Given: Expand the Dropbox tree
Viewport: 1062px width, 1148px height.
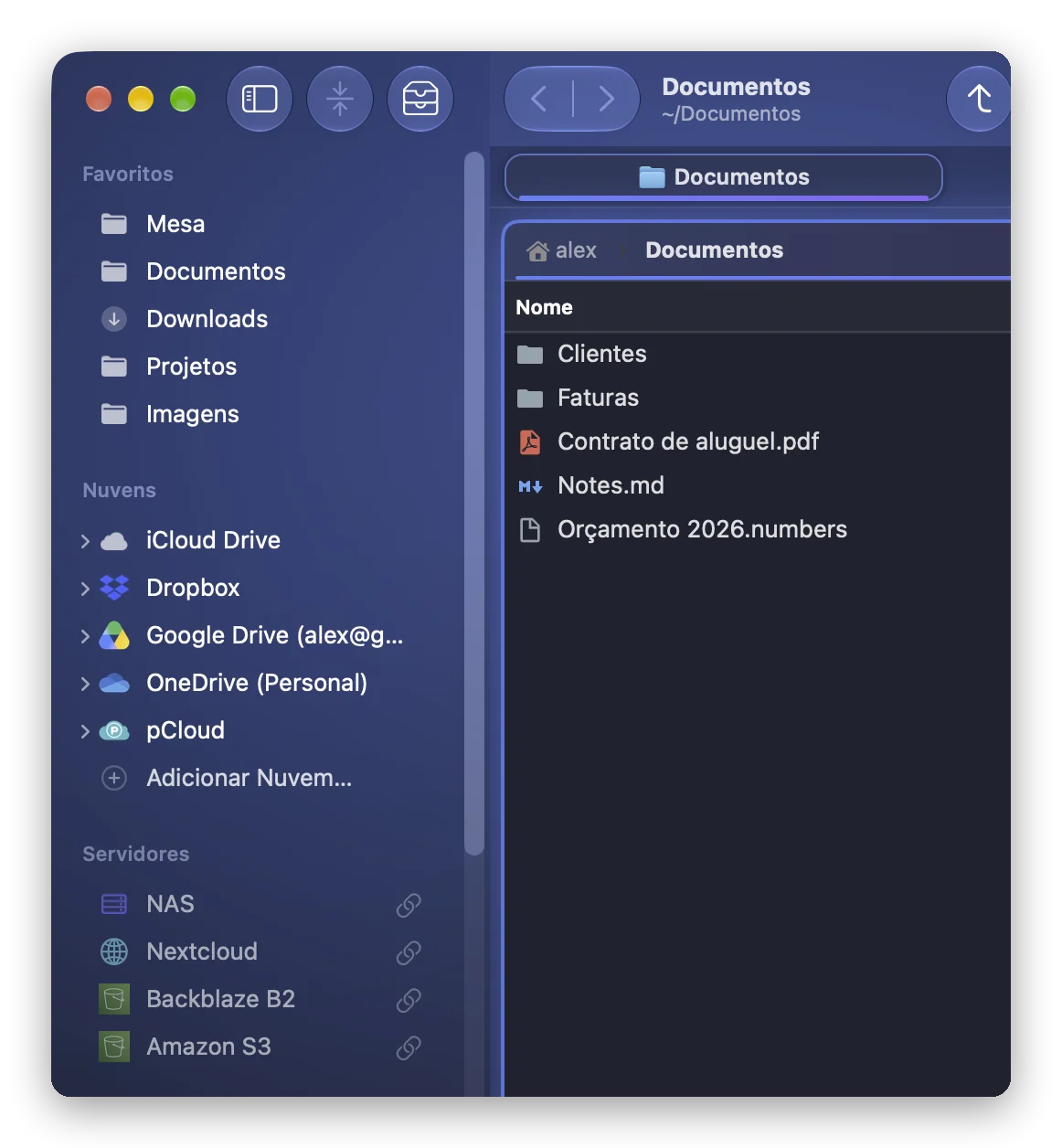Looking at the screenshot, I should tap(85, 589).
